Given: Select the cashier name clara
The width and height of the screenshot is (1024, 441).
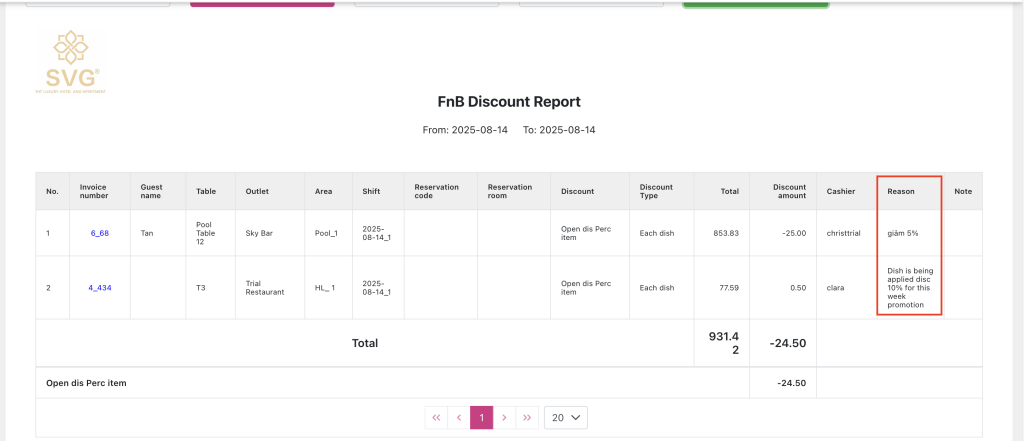Looking at the screenshot, I should click(x=836, y=288).
